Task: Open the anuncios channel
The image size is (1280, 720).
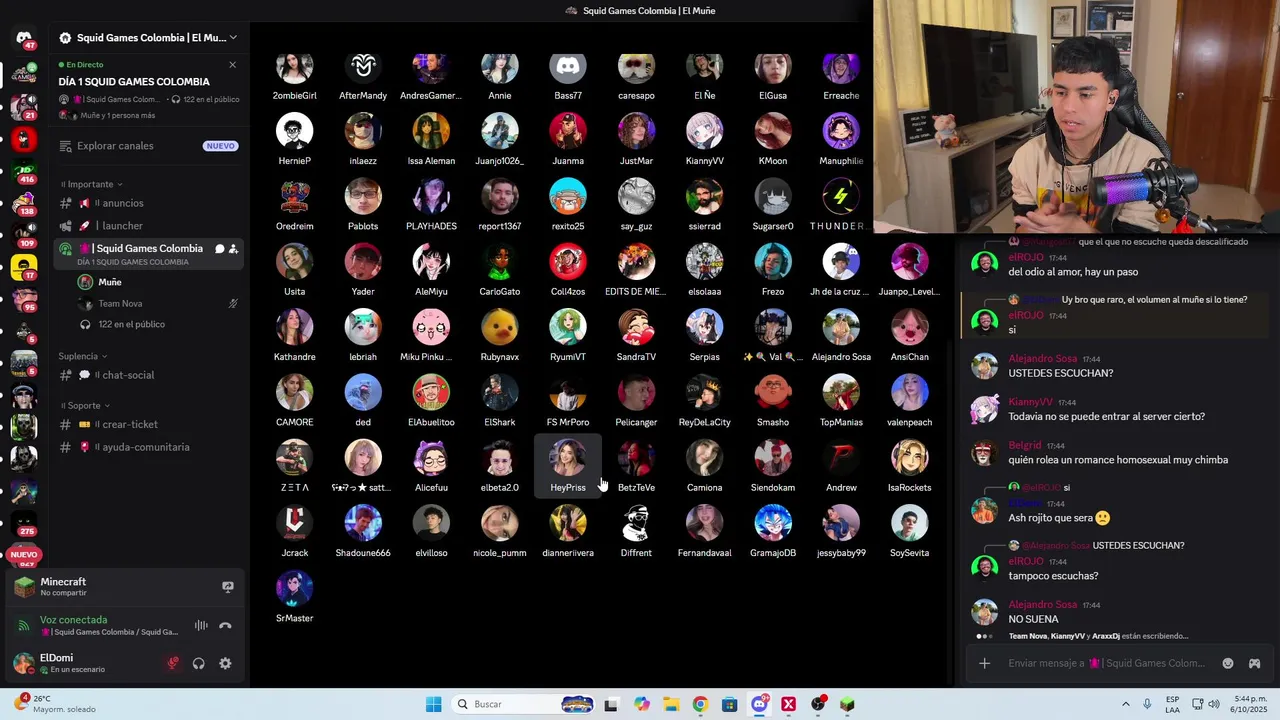Action: coord(148,203)
